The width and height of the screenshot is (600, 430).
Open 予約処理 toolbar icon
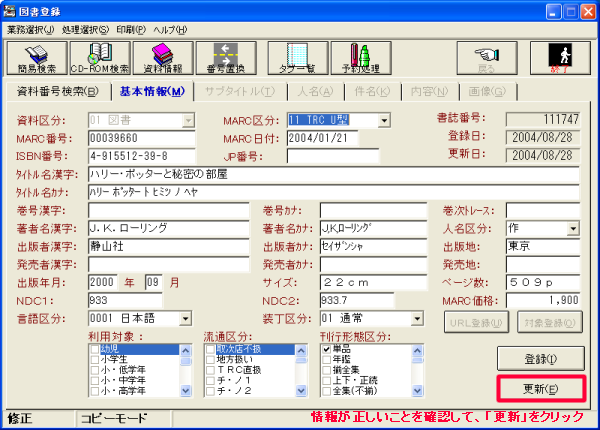point(361,58)
